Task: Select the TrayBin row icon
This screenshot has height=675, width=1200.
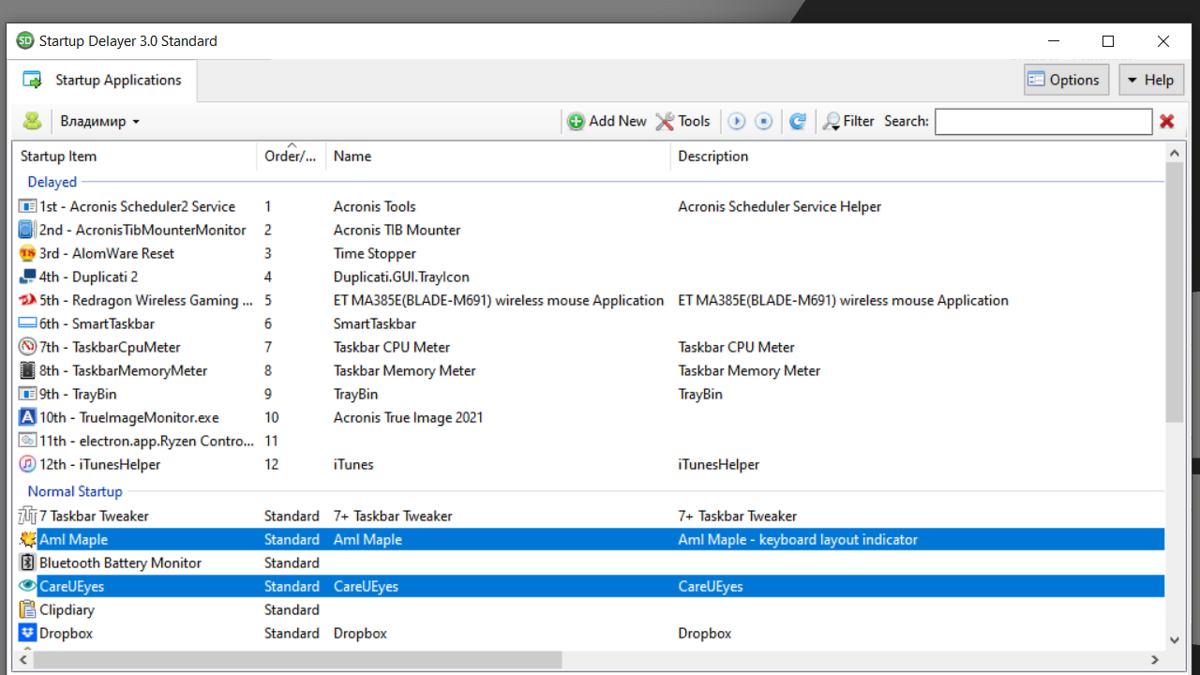Action: point(28,394)
